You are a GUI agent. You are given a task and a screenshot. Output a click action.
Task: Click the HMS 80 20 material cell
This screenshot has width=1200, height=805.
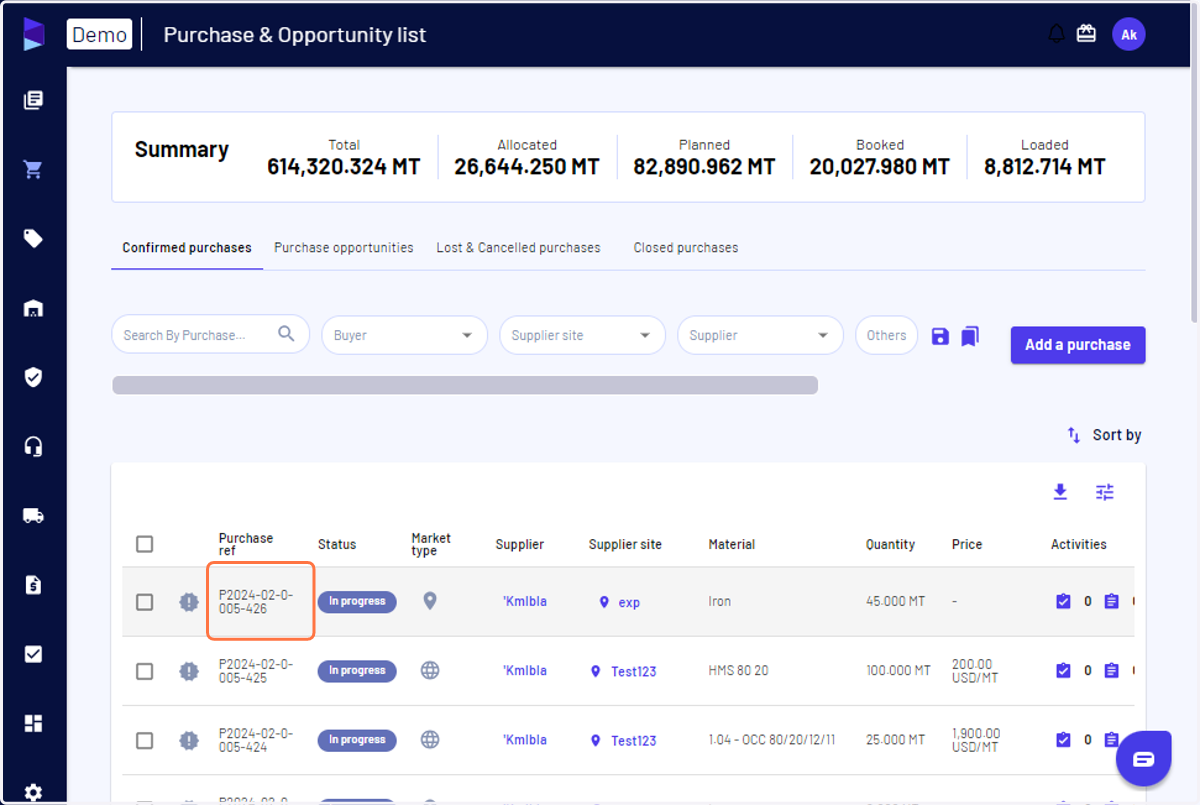(738, 671)
